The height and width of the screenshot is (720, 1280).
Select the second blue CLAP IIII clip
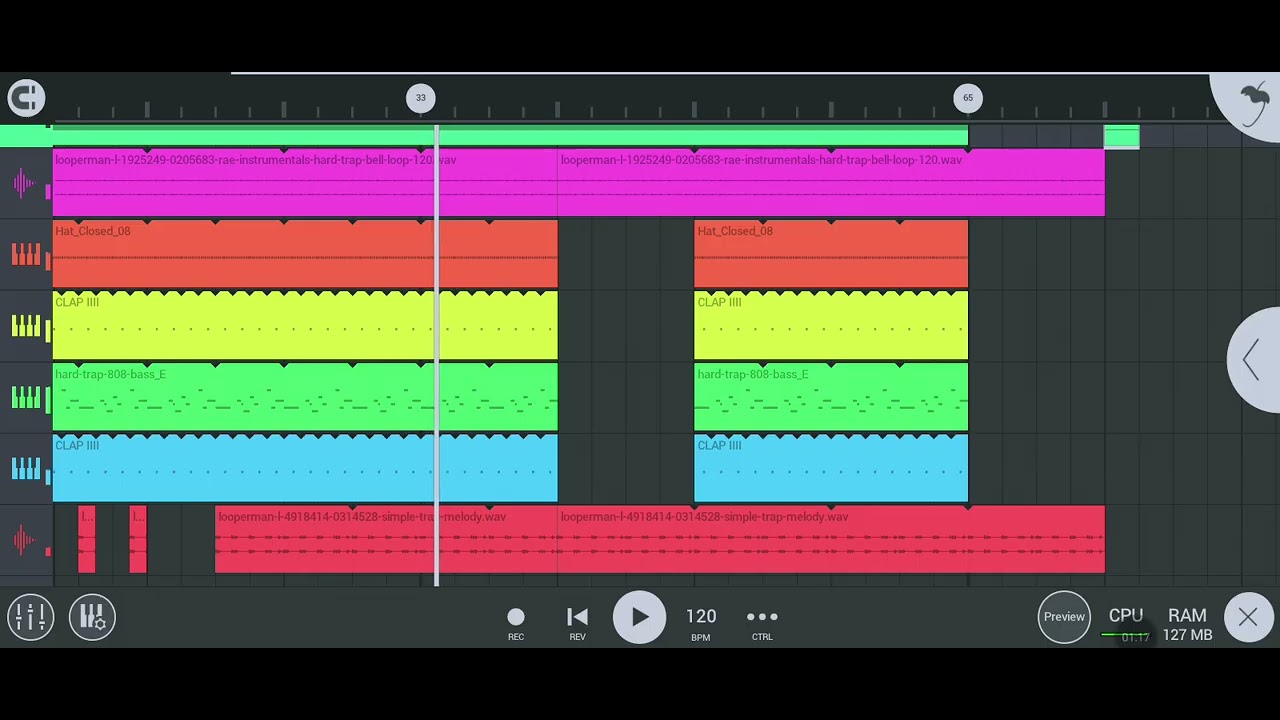click(x=831, y=469)
